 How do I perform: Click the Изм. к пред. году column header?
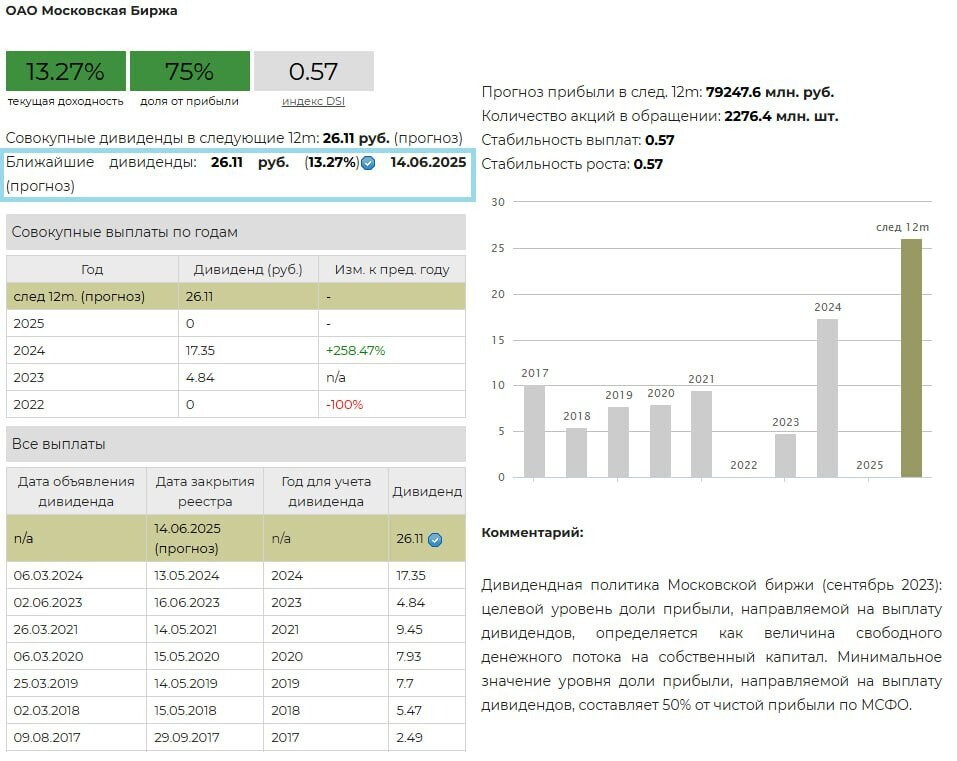pyautogui.click(x=391, y=269)
